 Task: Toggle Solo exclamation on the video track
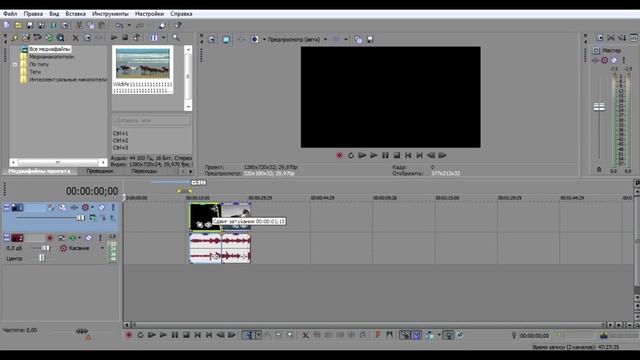click(x=113, y=207)
